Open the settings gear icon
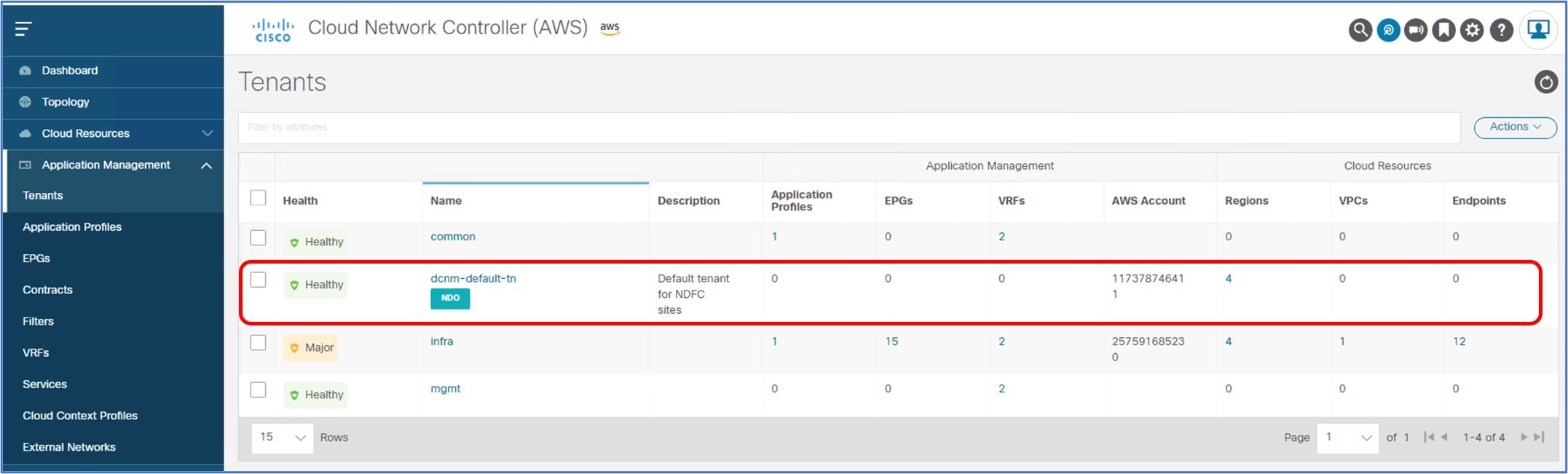 [x=1472, y=30]
